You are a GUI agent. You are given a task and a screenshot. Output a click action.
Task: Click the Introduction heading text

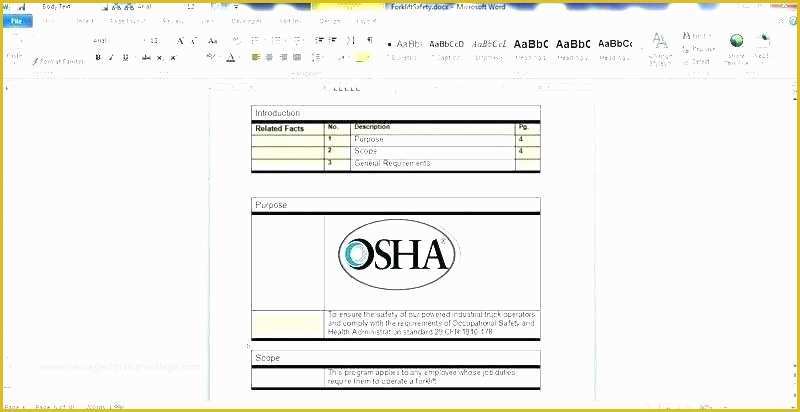coord(278,113)
